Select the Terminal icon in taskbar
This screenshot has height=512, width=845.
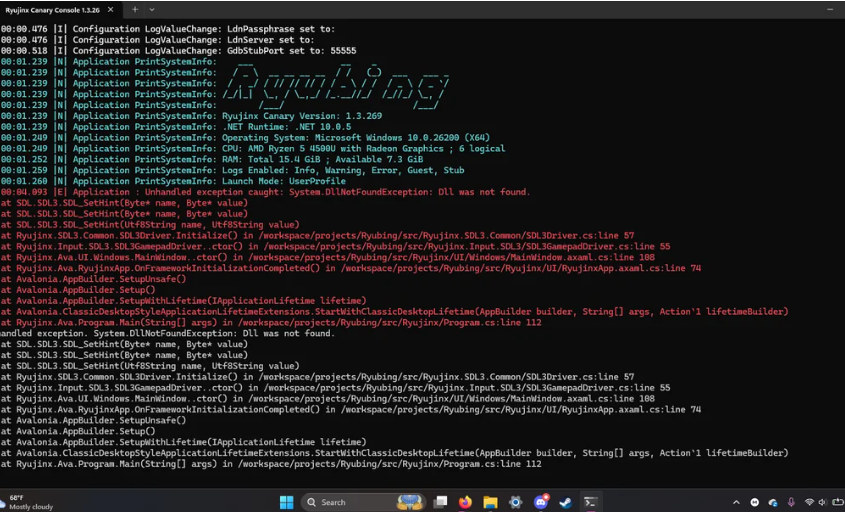pyautogui.click(x=590, y=502)
